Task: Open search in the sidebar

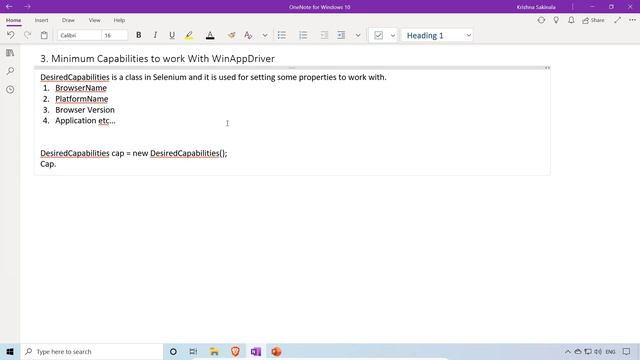Action: tap(10, 71)
